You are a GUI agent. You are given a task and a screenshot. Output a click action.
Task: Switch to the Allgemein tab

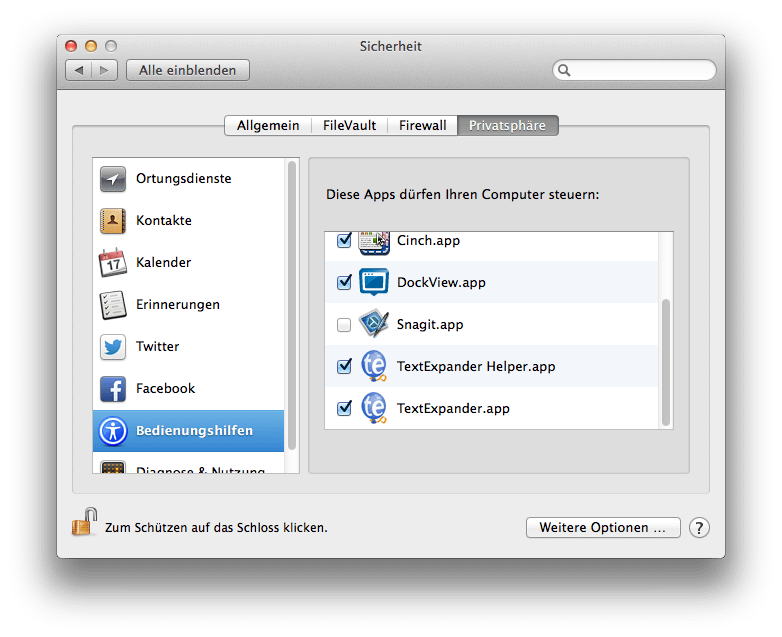pos(268,126)
